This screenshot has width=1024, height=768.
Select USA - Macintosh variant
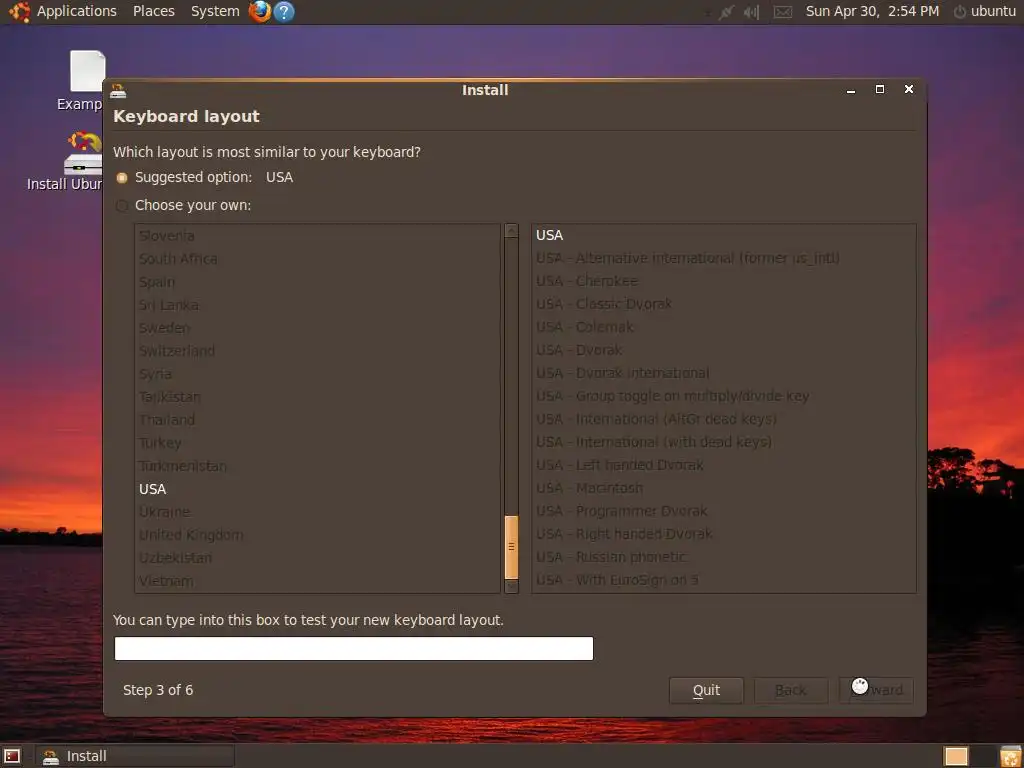coord(724,488)
